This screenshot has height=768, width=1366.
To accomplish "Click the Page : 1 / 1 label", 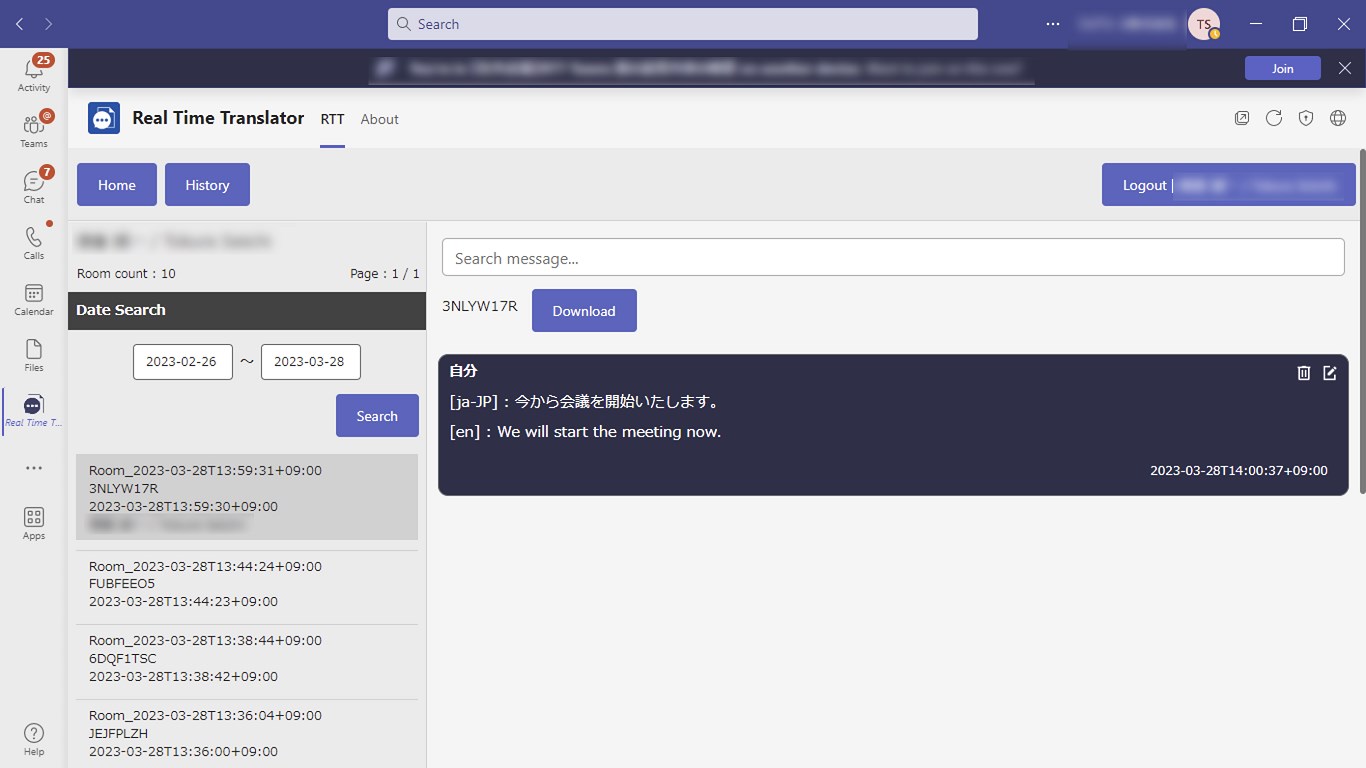I will (x=385, y=274).
